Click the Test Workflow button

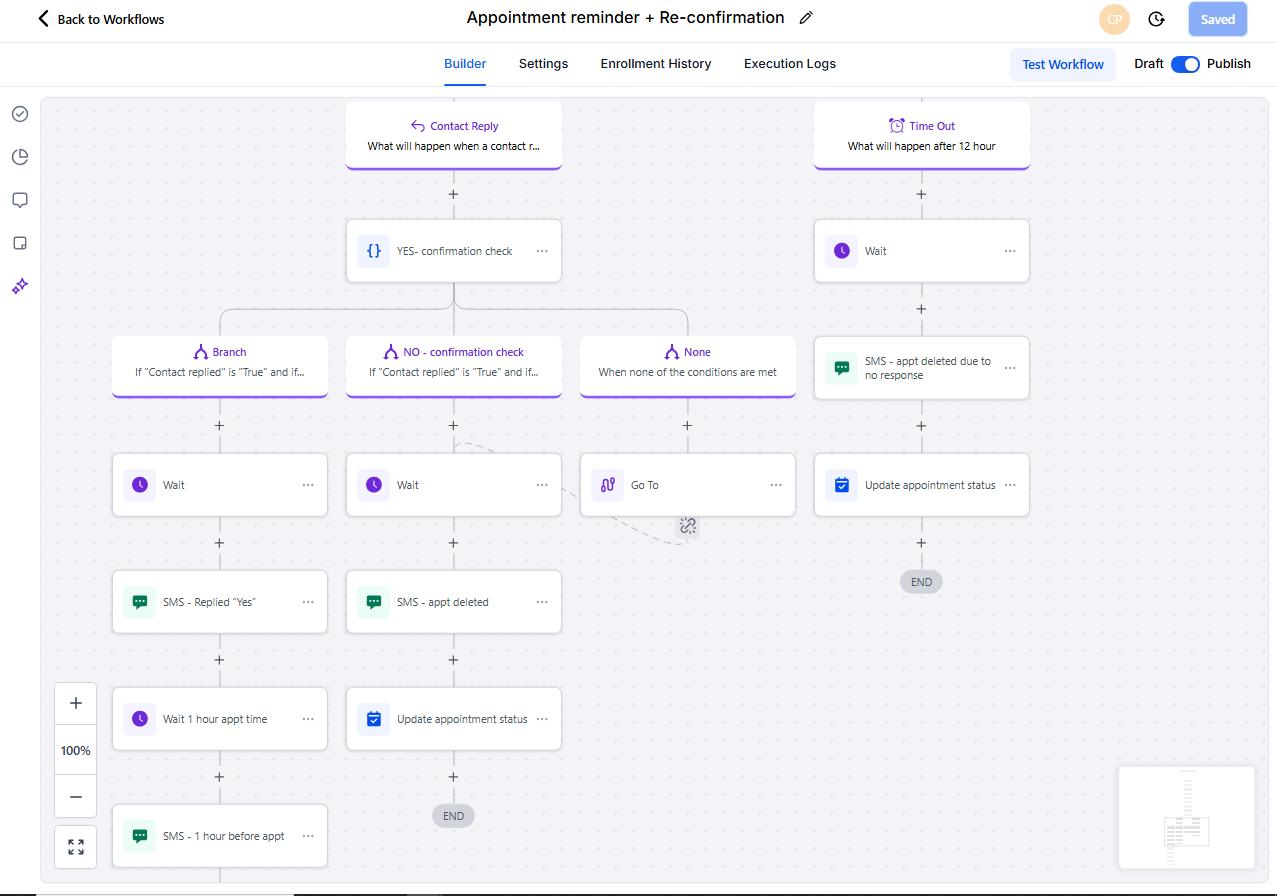coord(1063,64)
